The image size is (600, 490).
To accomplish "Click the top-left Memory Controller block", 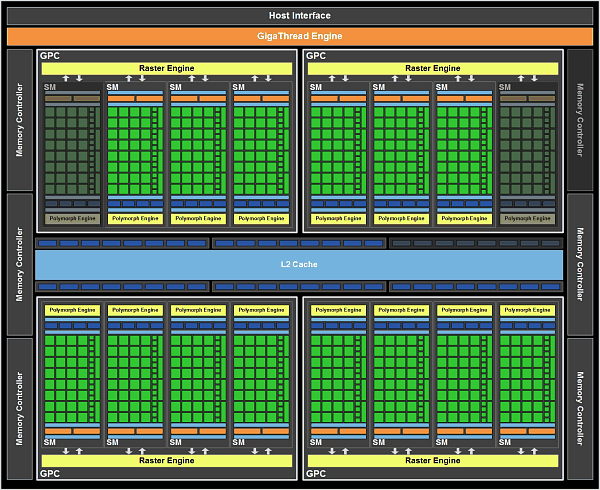I will point(20,120).
